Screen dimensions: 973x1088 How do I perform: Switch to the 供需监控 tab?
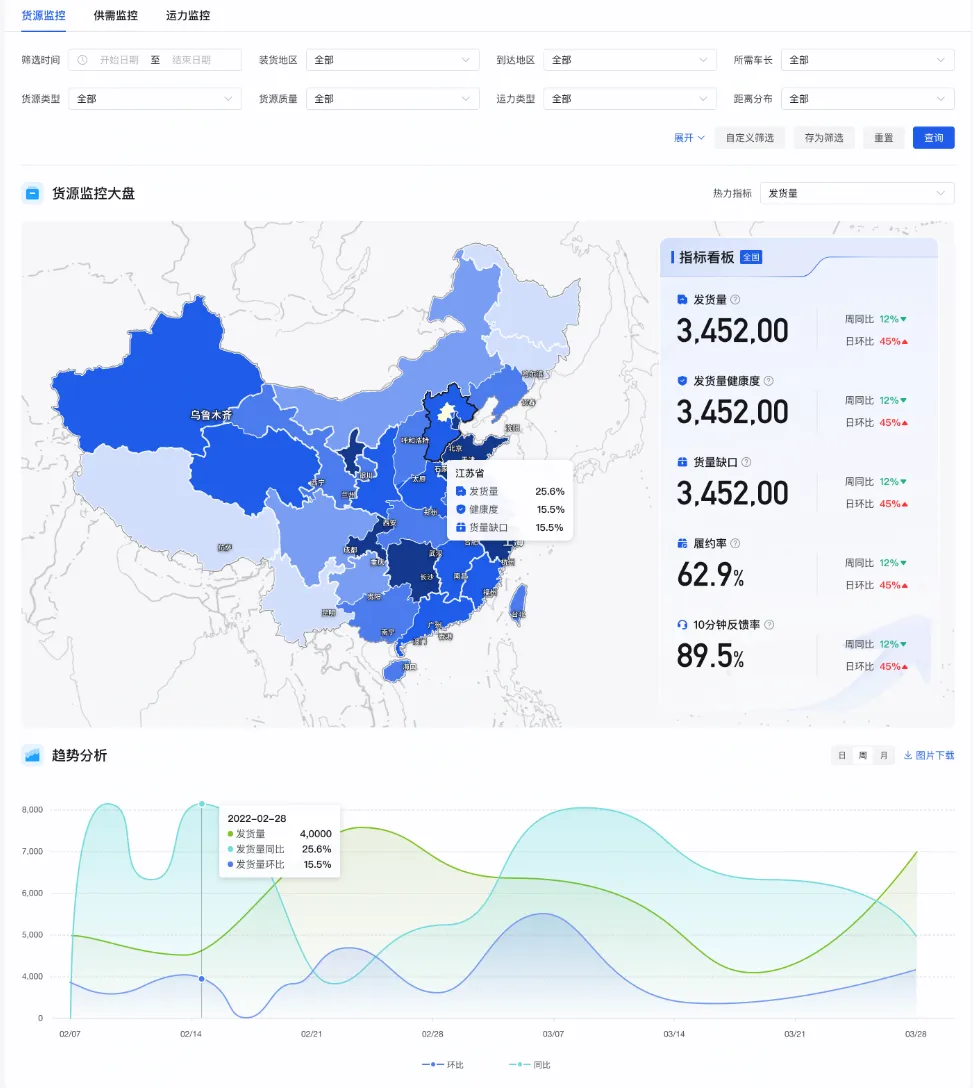point(118,15)
